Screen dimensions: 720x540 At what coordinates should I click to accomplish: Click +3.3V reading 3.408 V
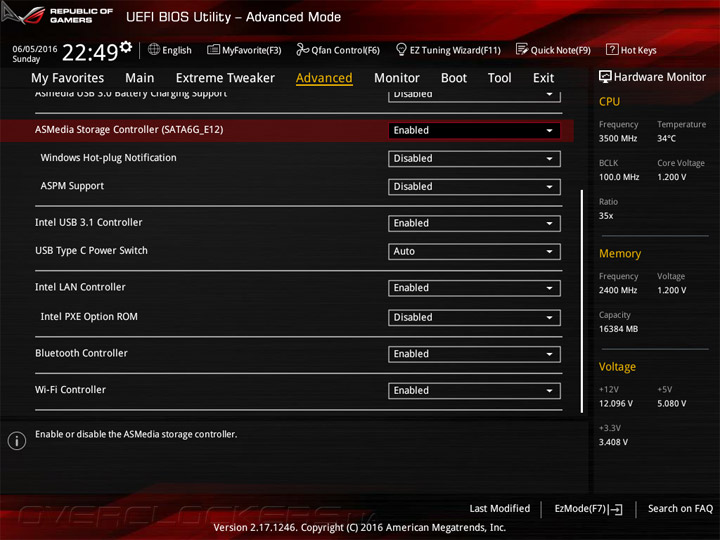click(x=613, y=442)
